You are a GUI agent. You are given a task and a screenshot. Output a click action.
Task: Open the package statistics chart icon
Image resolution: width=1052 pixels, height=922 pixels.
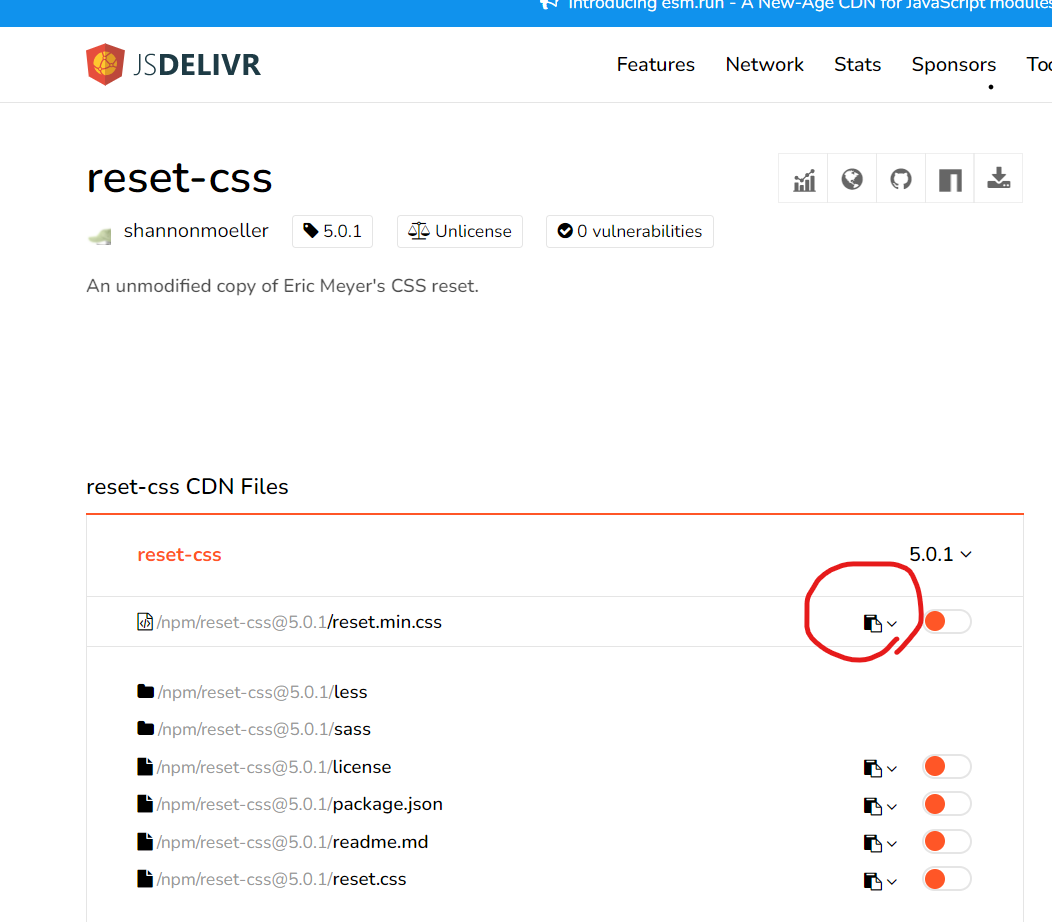point(804,179)
